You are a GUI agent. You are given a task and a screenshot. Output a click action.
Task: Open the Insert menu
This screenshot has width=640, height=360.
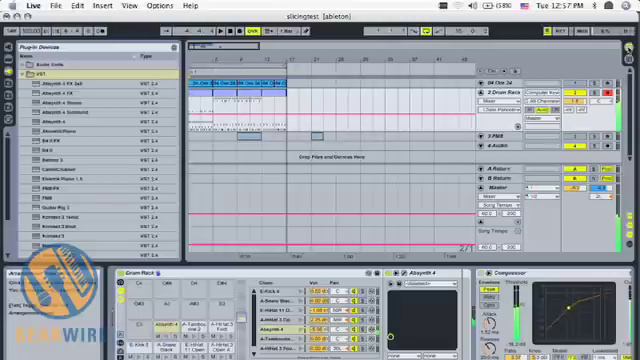(x=102, y=6)
